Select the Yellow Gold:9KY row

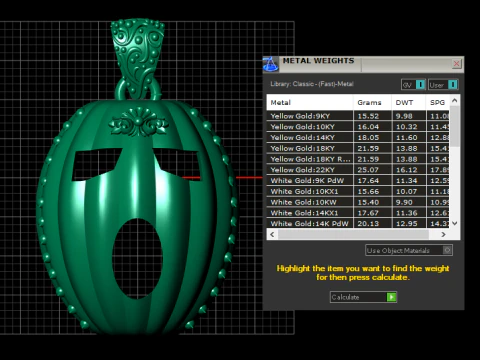click(x=358, y=116)
